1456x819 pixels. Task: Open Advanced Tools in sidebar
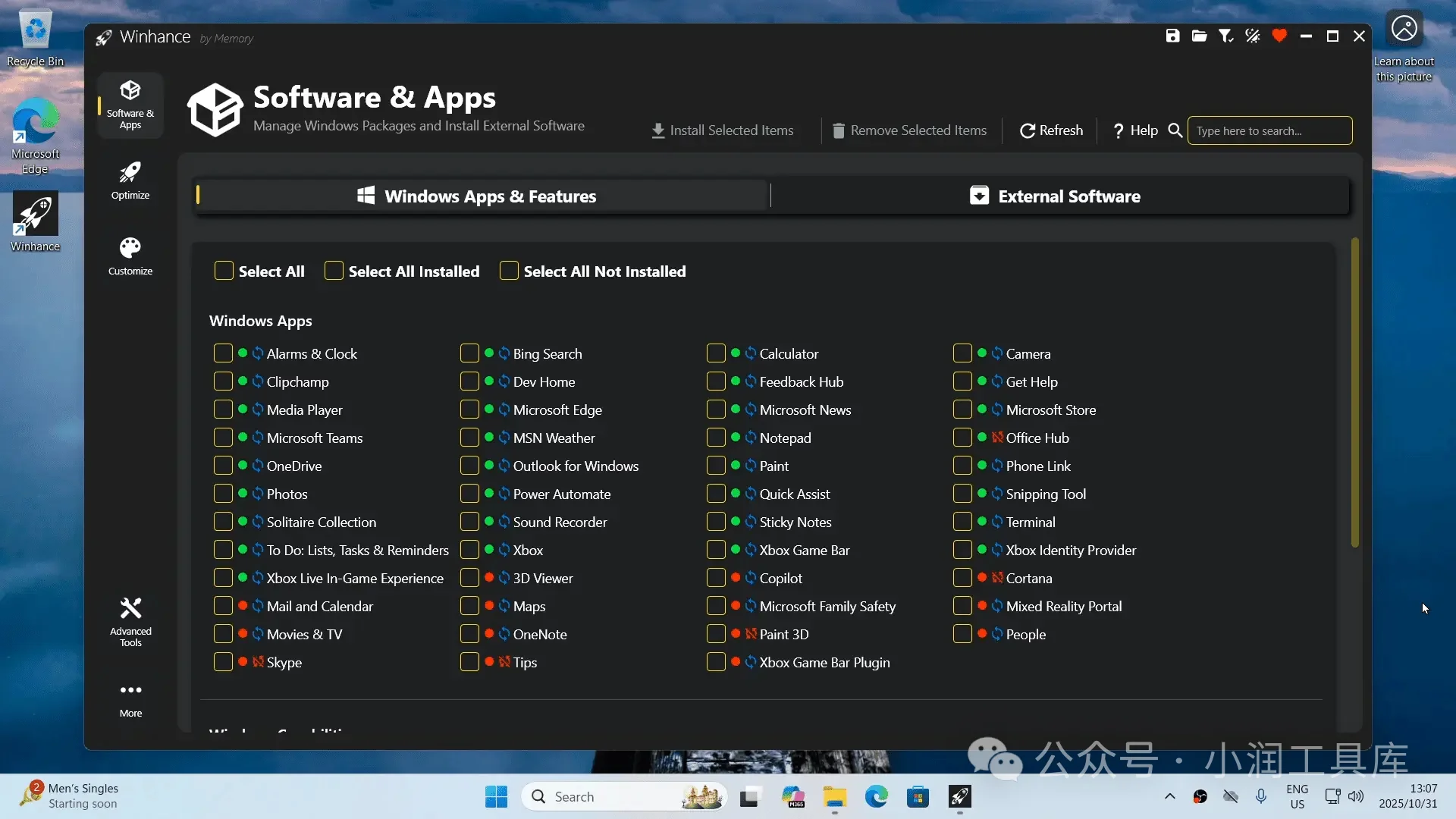[130, 622]
